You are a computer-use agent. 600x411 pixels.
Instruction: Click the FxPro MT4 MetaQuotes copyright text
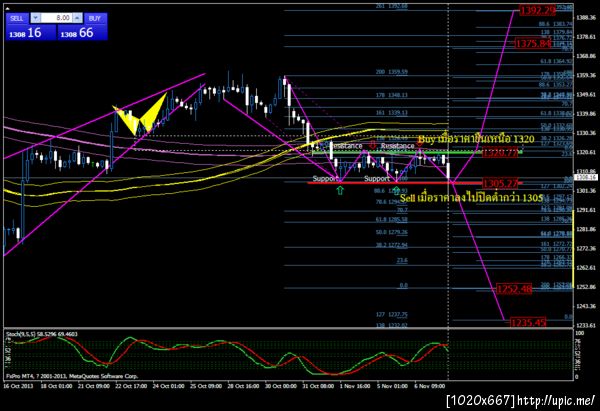(x=72, y=376)
